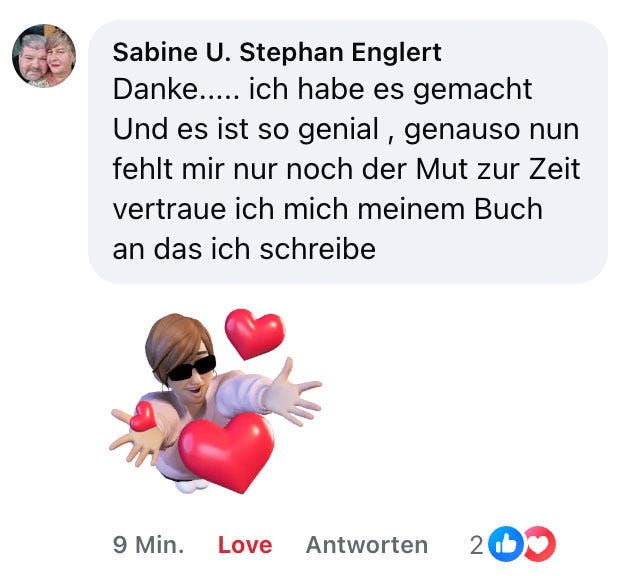632x576 pixels.
Task: Click the avatar's outstretched right hand
Action: pyautogui.click(x=296, y=393)
